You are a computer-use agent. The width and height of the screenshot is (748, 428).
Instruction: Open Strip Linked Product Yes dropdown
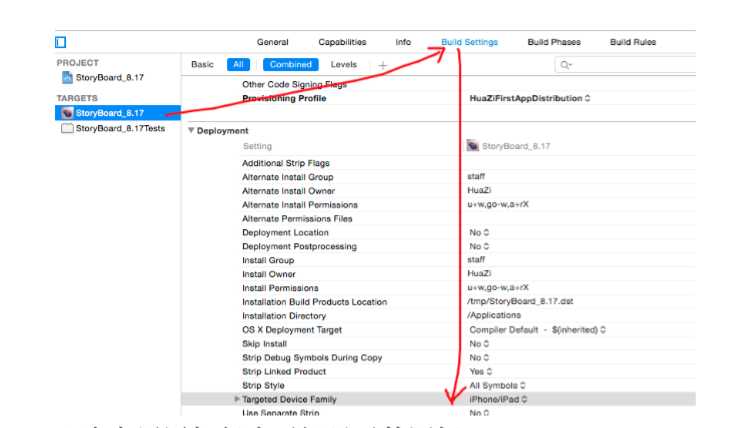click(x=480, y=371)
